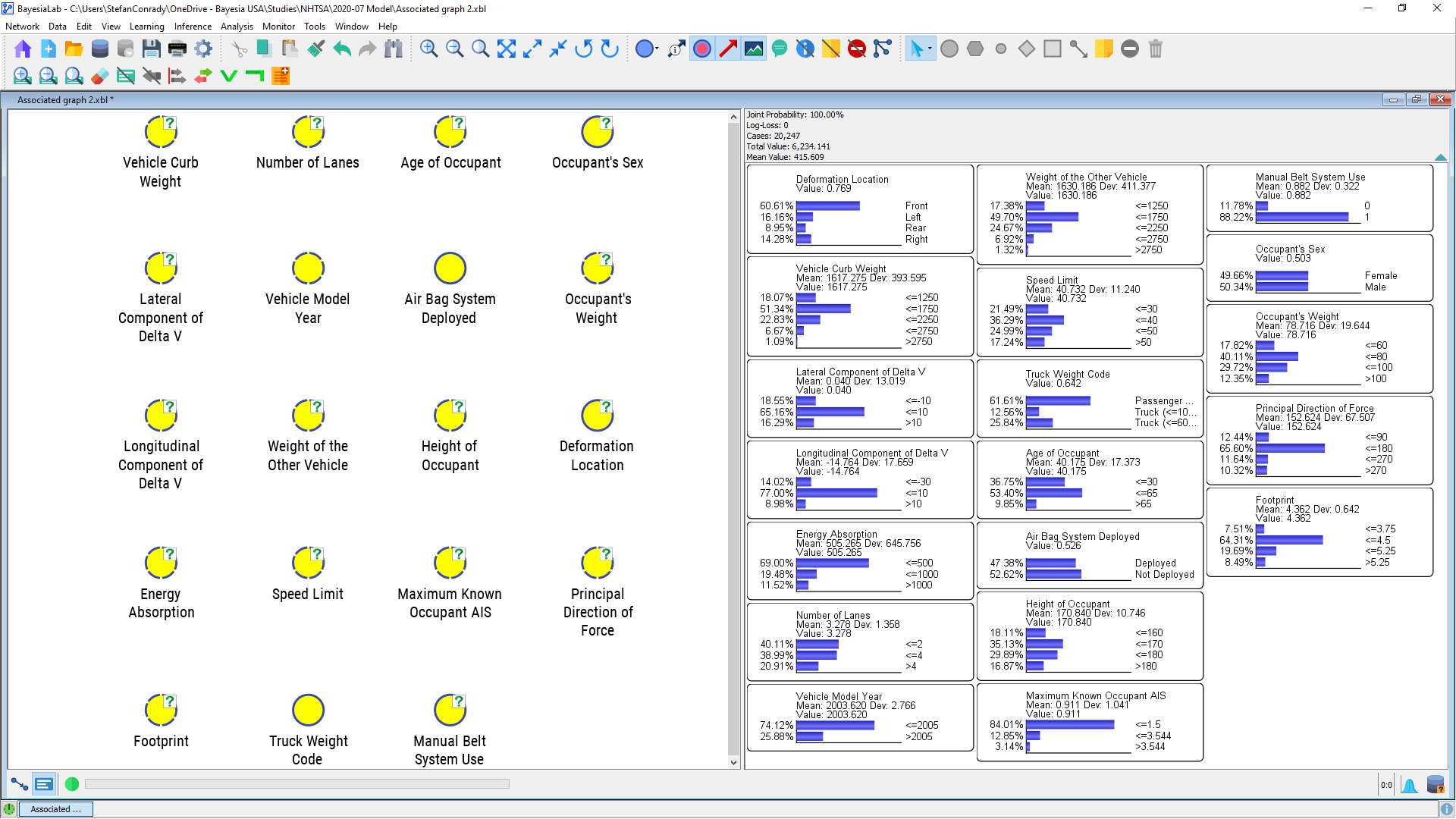Collapse the monitor panel with blue triangle

pyautogui.click(x=1440, y=157)
